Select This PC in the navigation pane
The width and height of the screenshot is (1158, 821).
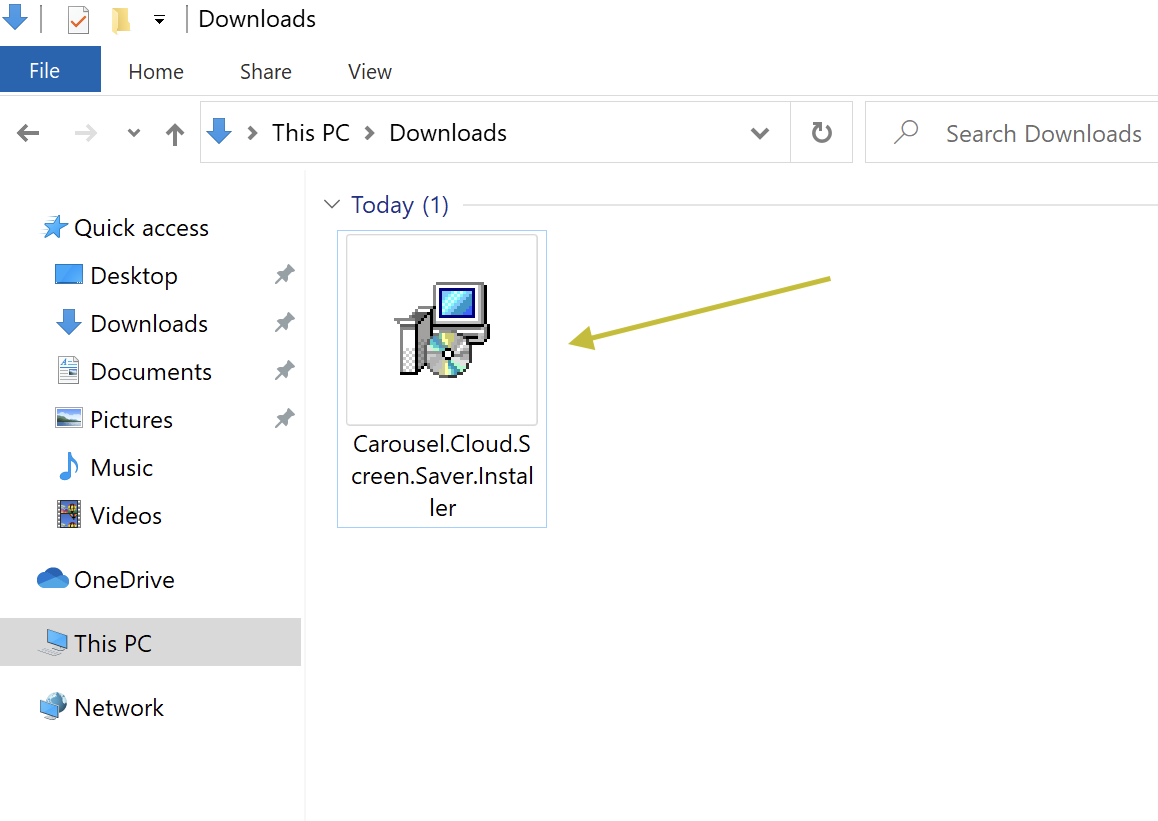151,642
